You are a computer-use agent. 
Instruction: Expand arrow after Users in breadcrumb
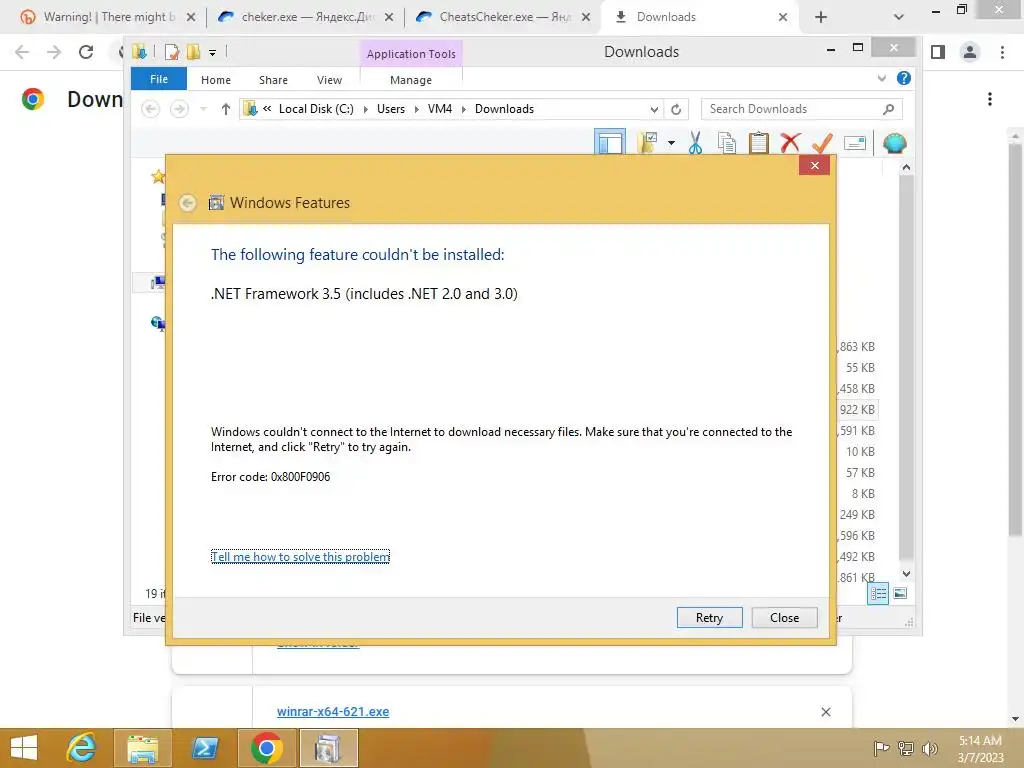(417, 109)
